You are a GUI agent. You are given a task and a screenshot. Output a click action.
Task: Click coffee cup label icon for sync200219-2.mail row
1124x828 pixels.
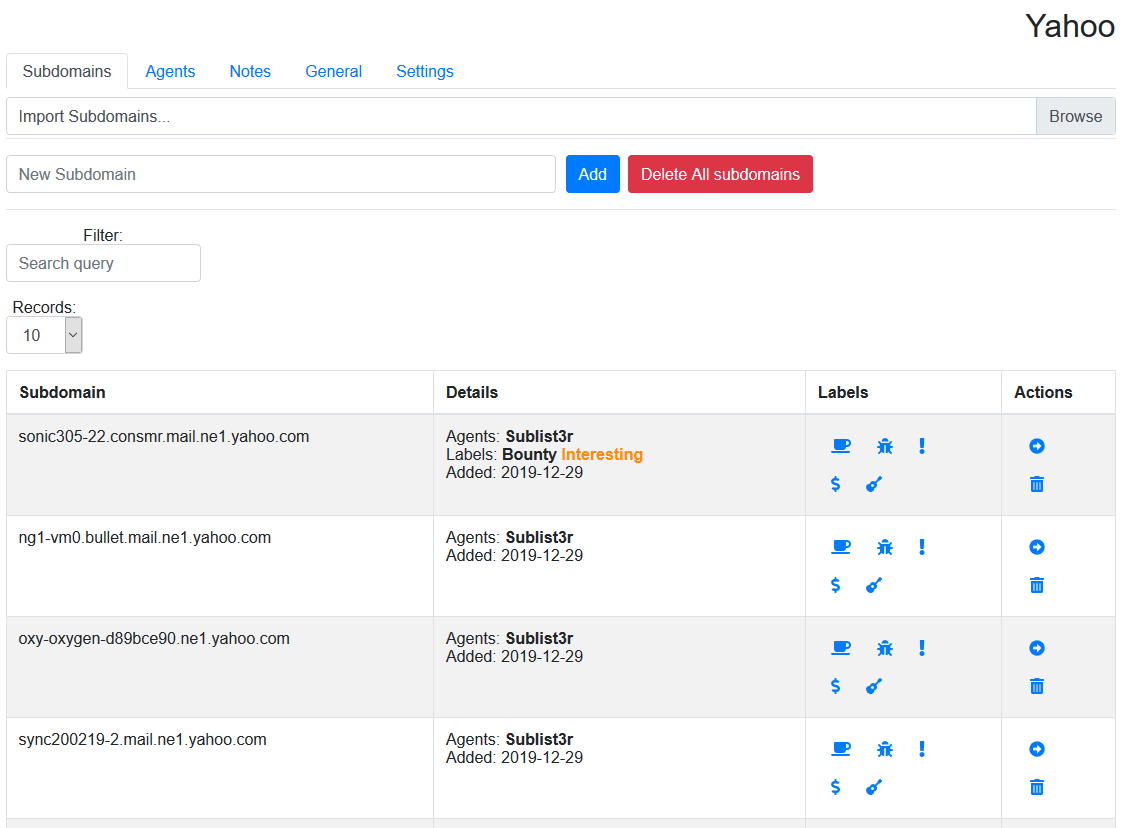(841, 749)
